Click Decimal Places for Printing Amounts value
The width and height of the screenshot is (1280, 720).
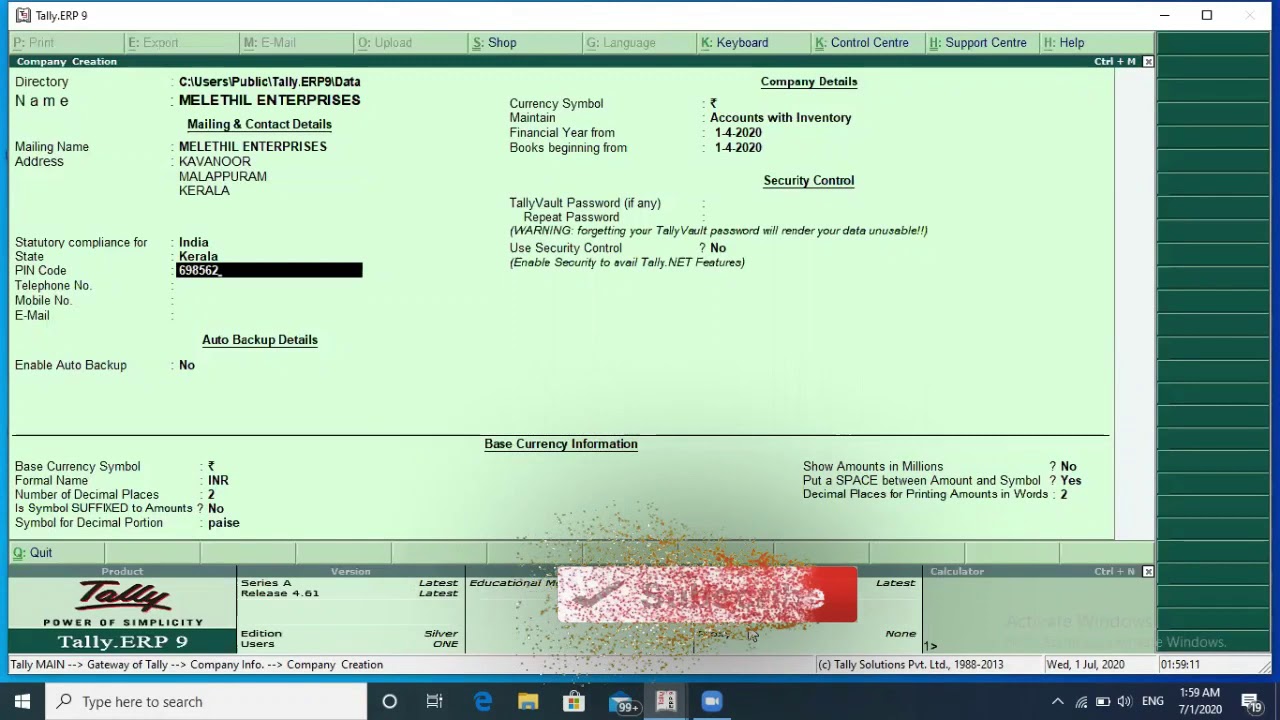(1064, 495)
